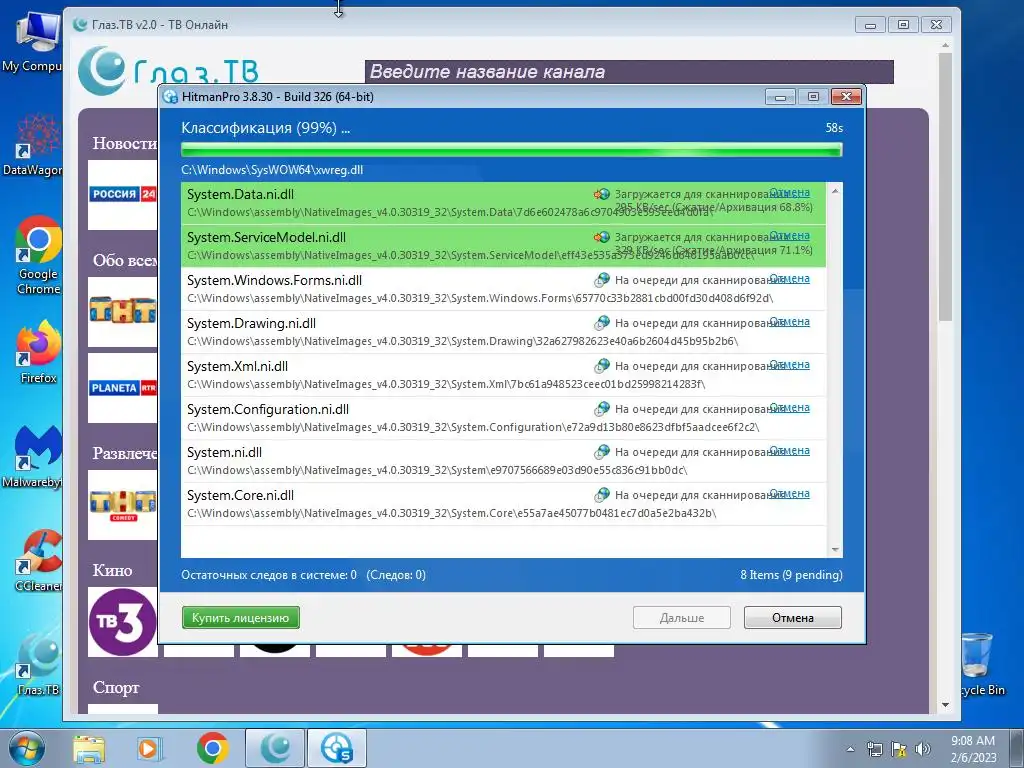Click the volume speaker tray icon

pyautogui.click(x=922, y=749)
